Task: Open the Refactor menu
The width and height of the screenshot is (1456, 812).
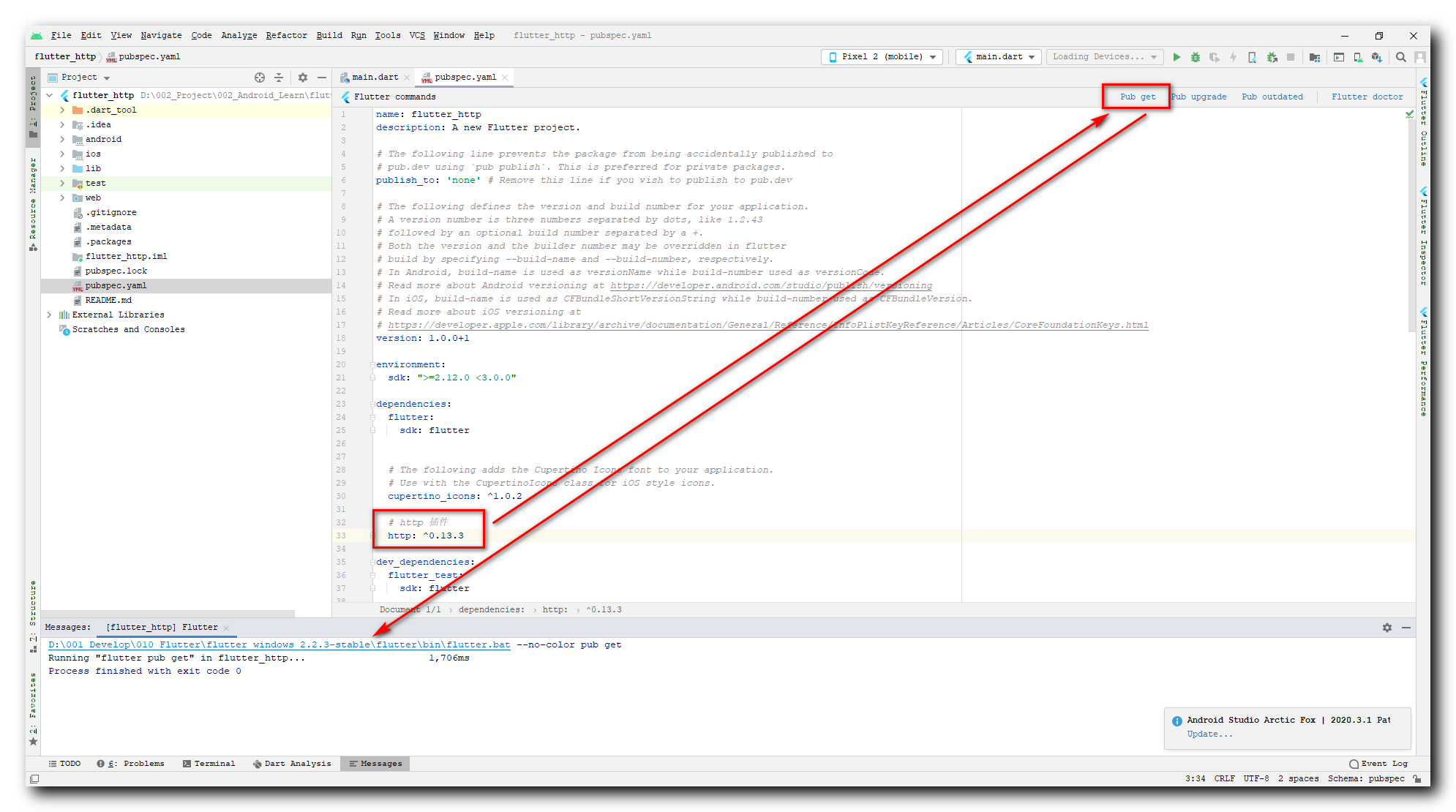Action: point(286,35)
